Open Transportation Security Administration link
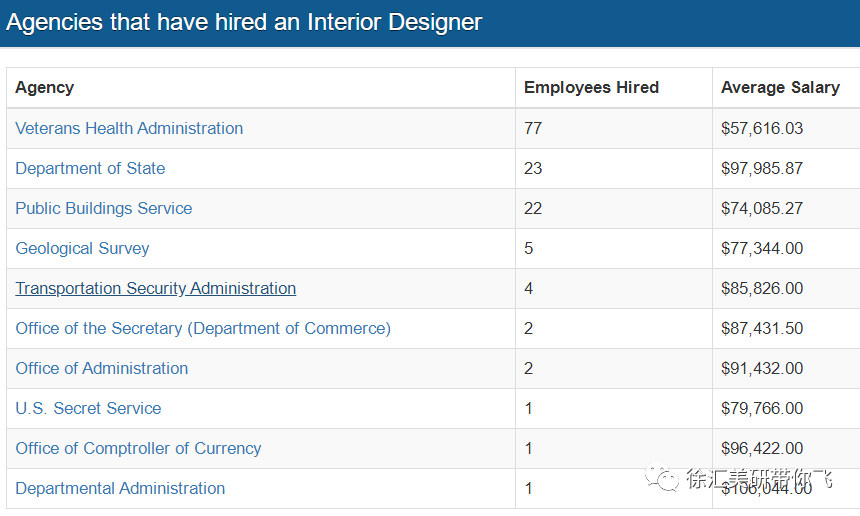The width and height of the screenshot is (860, 516). pos(156,288)
